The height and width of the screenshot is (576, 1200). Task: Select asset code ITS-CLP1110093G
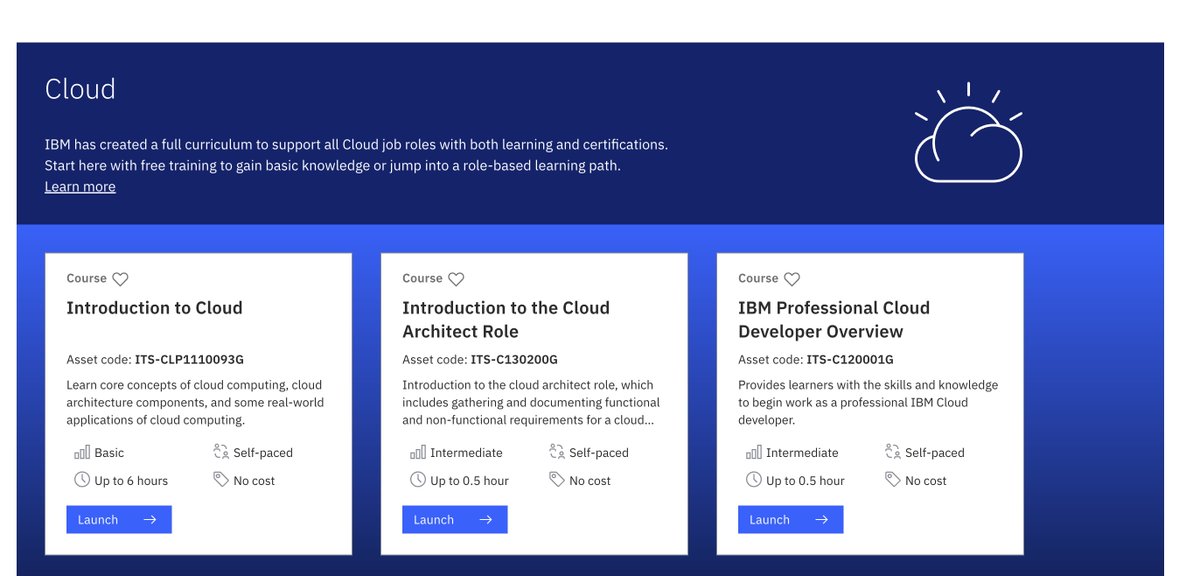pos(190,360)
